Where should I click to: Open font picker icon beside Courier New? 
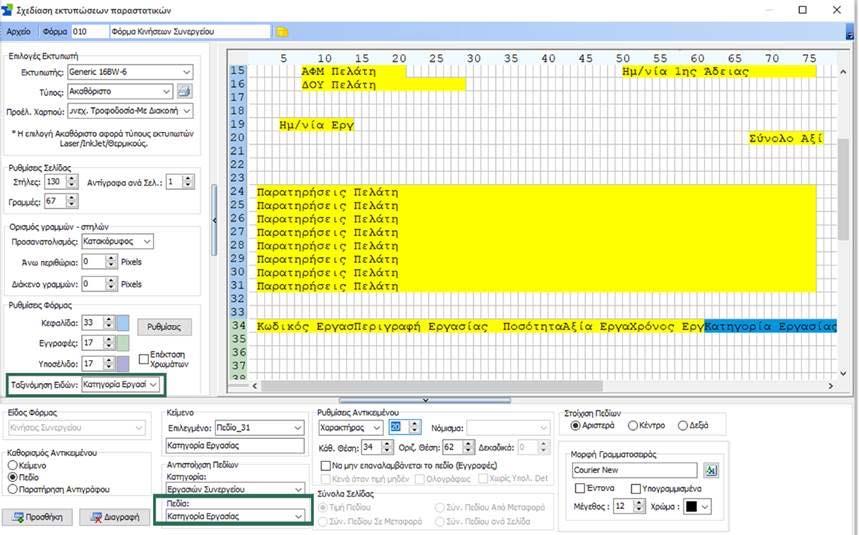(711, 470)
